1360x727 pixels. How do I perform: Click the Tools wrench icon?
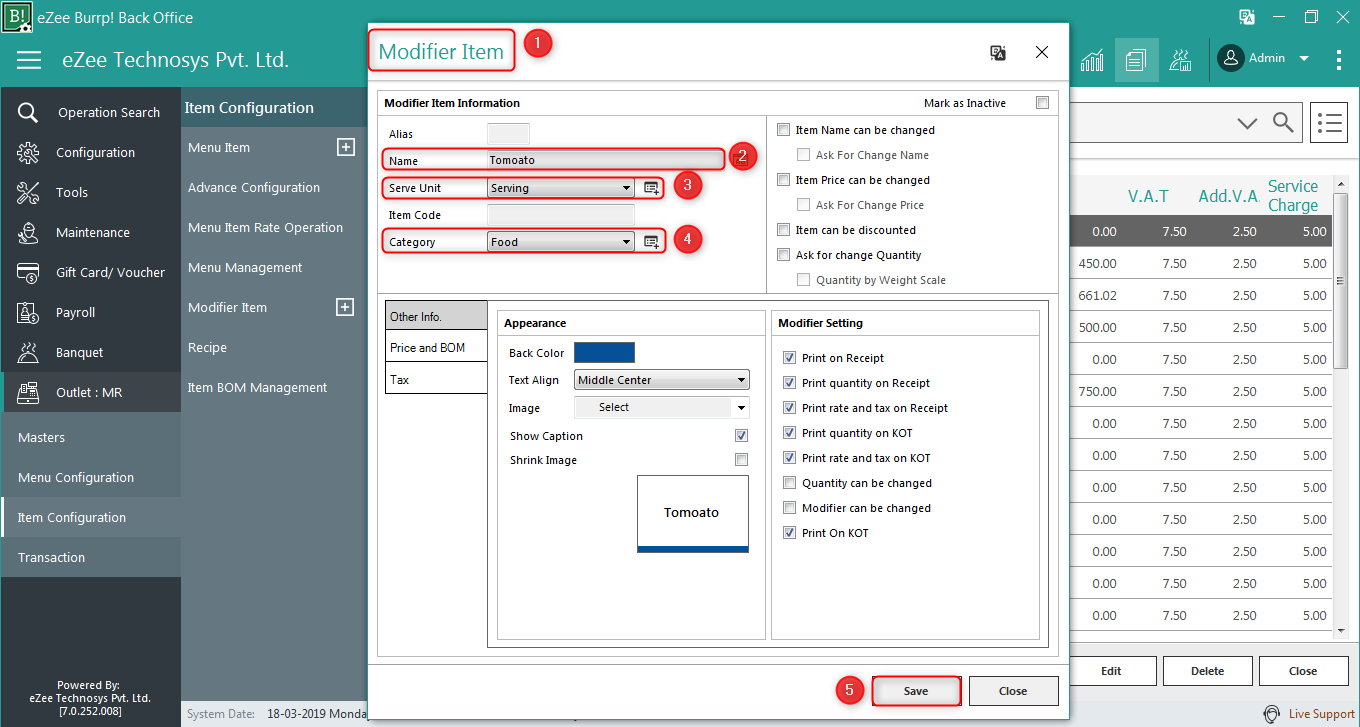(28, 192)
